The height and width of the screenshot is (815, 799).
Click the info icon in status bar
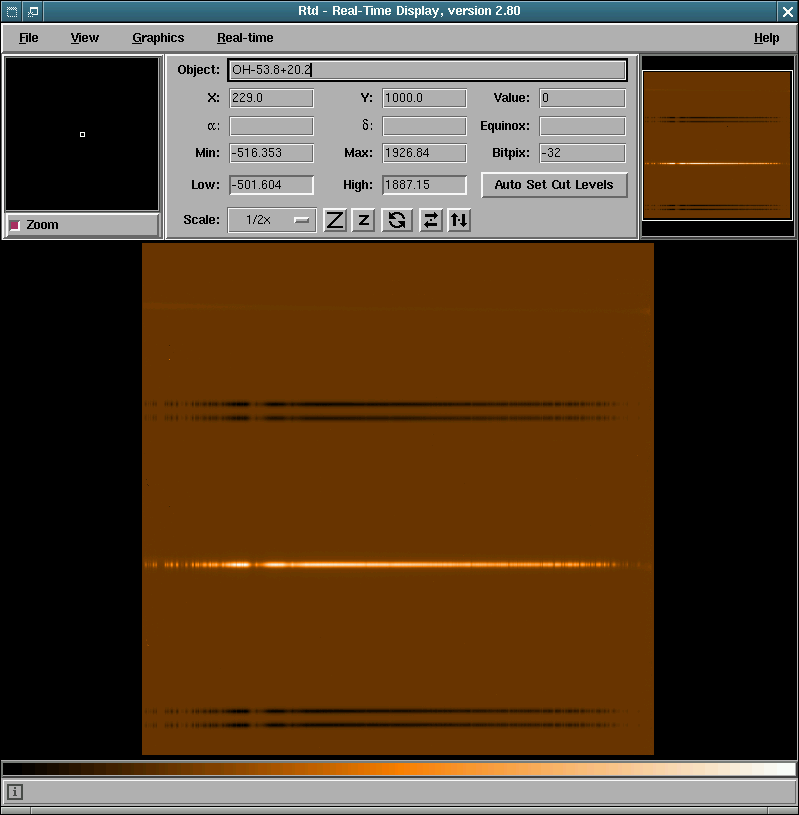click(x=15, y=792)
